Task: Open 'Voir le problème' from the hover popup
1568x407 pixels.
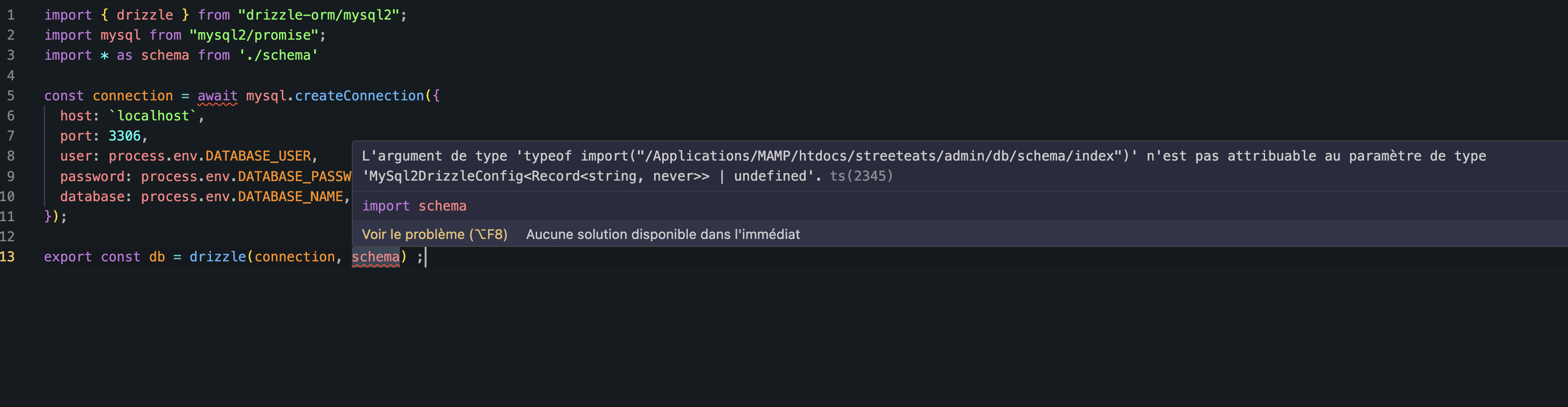Action: pyautogui.click(x=434, y=234)
